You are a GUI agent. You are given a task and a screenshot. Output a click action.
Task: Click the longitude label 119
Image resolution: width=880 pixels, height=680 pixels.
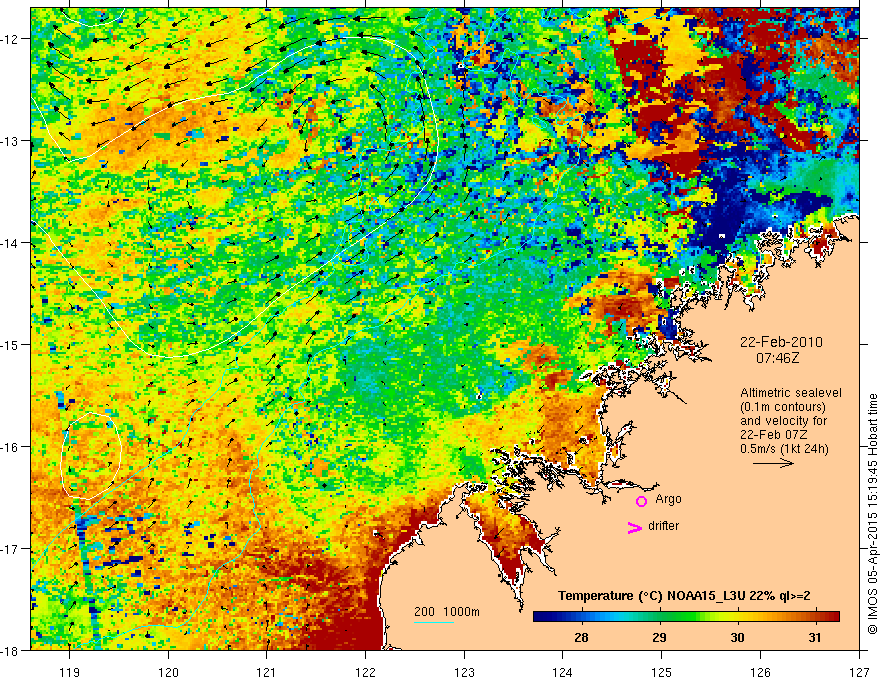(70, 672)
